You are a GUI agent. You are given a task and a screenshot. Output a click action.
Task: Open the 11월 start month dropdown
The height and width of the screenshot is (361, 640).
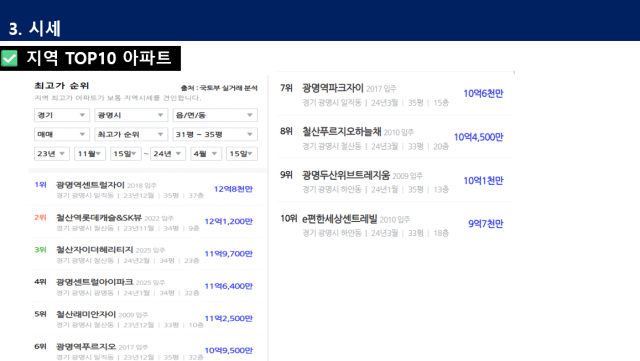[x=90, y=154]
